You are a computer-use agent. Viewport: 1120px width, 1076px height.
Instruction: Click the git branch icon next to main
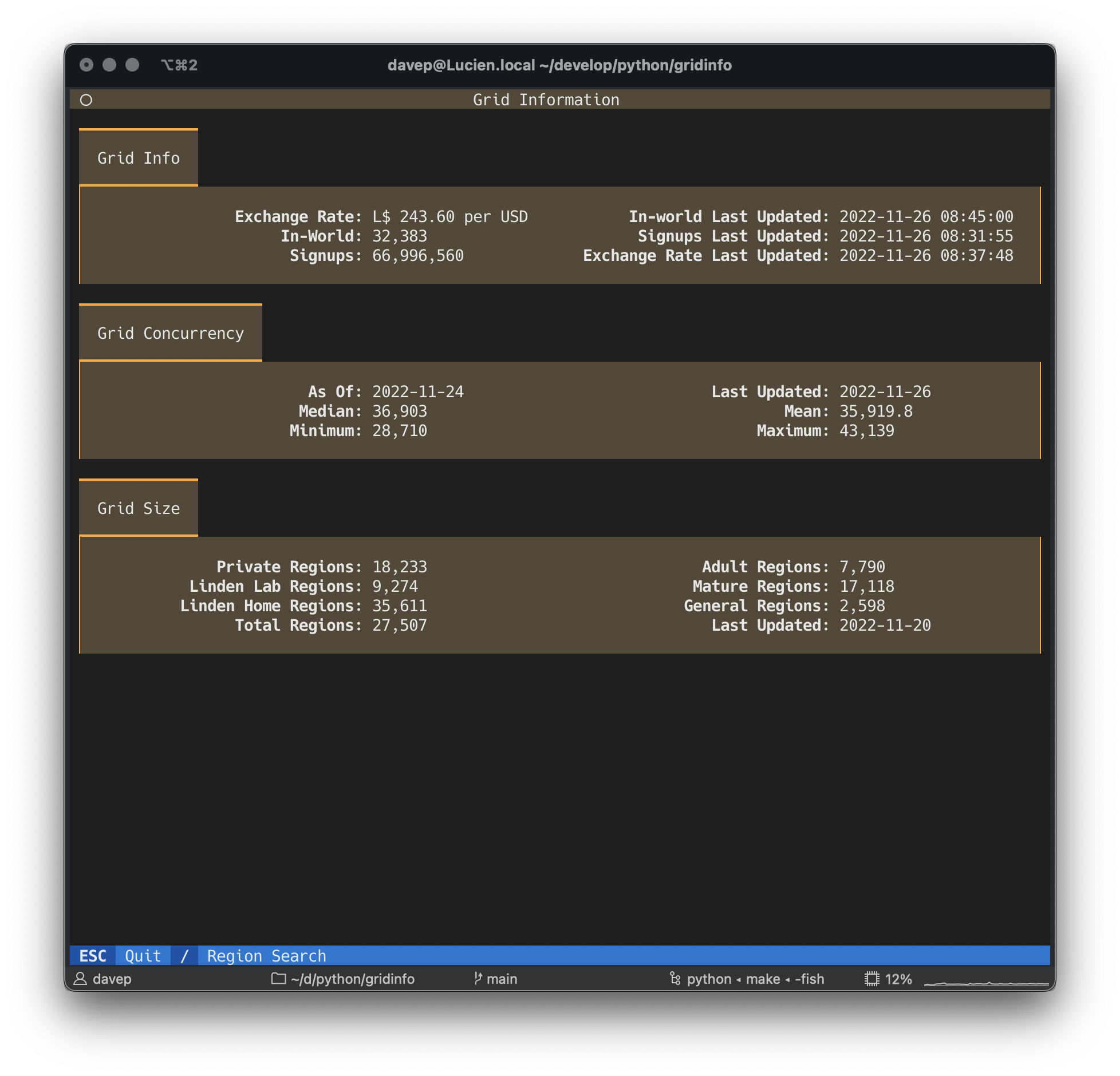[479, 979]
